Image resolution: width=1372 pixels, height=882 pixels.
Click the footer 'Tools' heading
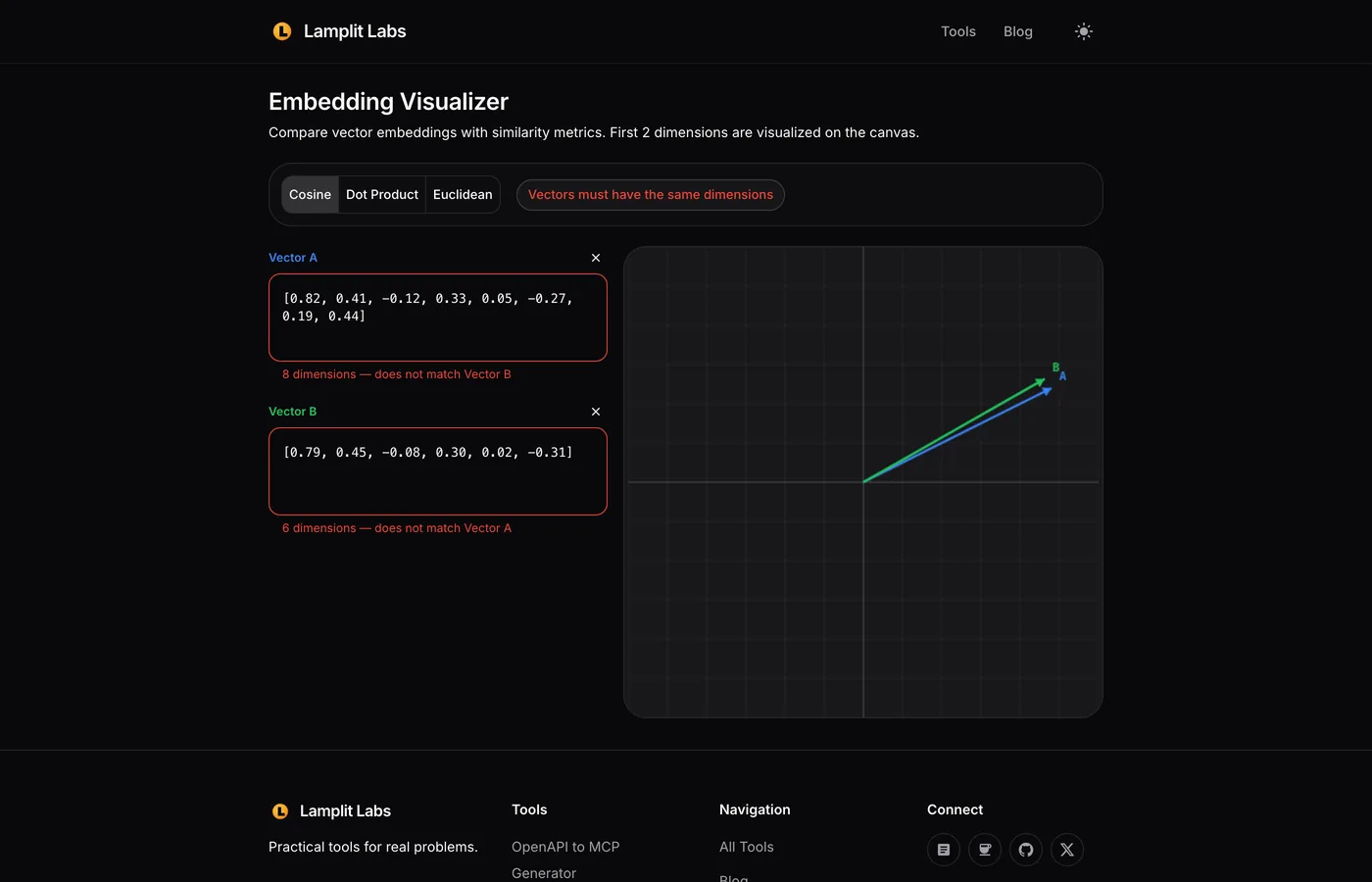tap(529, 809)
